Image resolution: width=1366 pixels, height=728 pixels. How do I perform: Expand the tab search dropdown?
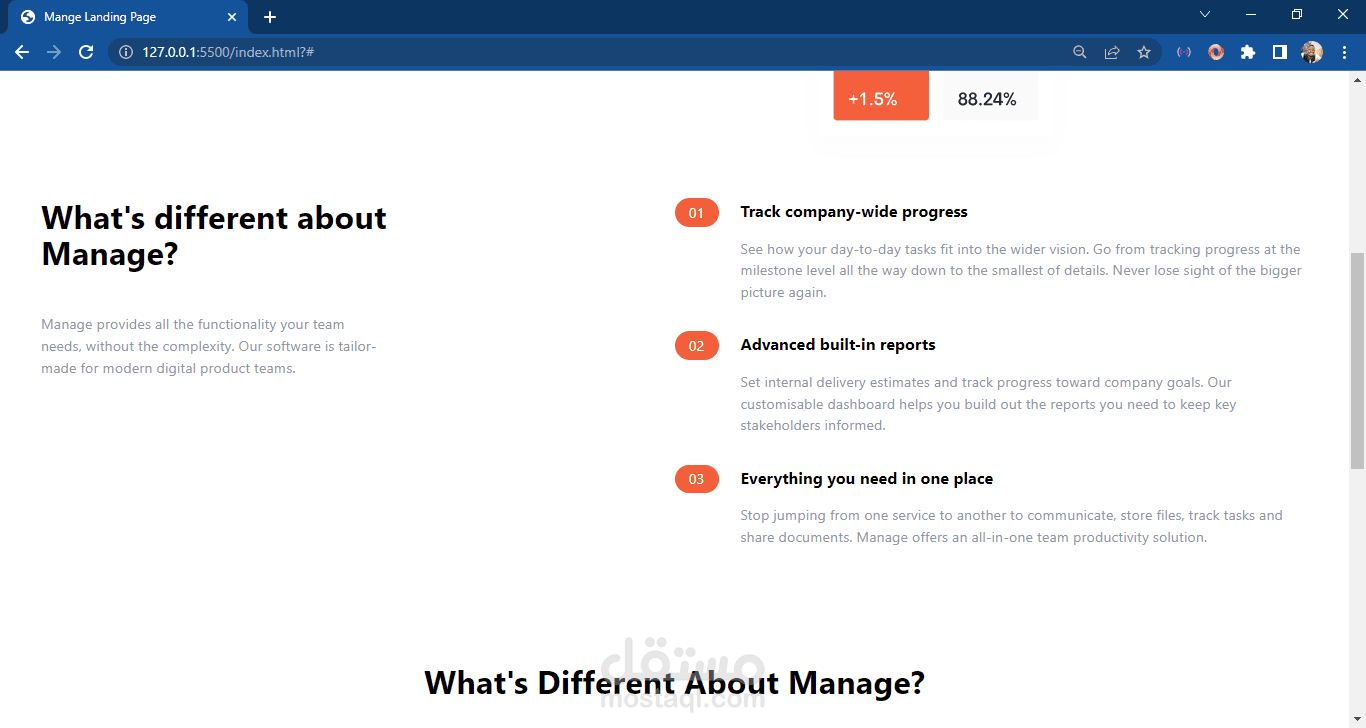tap(1205, 14)
